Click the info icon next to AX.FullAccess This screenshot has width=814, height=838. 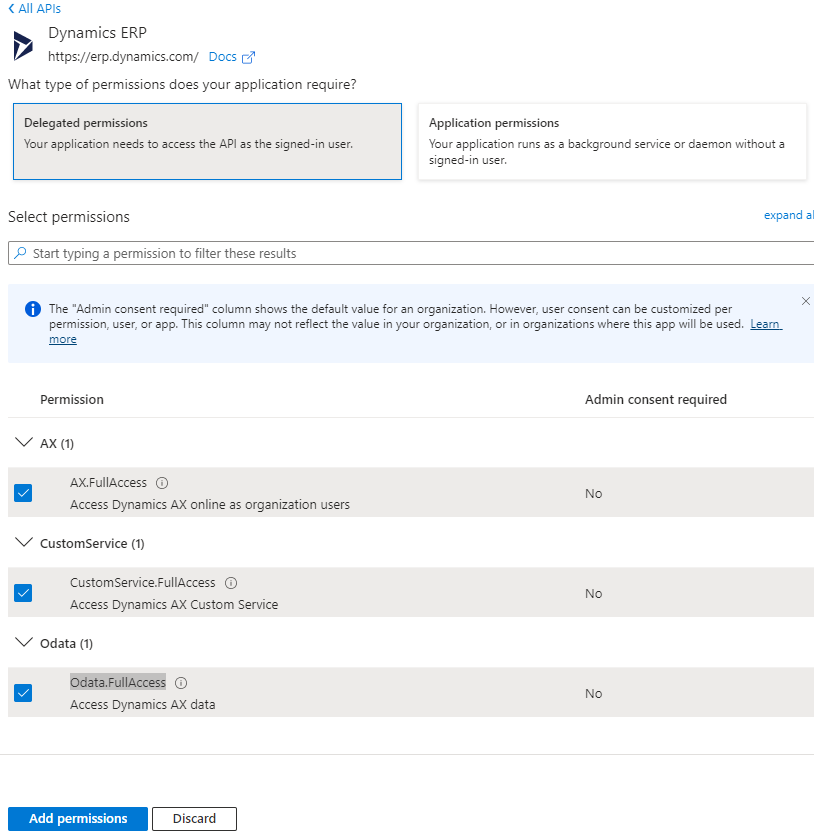coord(162,483)
